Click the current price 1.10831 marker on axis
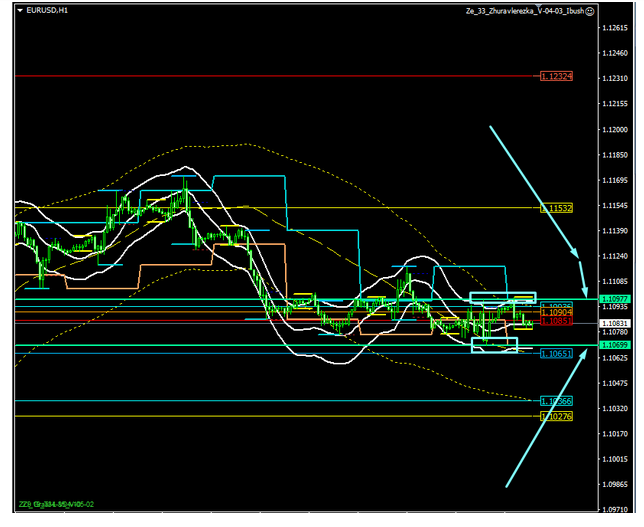 tap(615, 324)
